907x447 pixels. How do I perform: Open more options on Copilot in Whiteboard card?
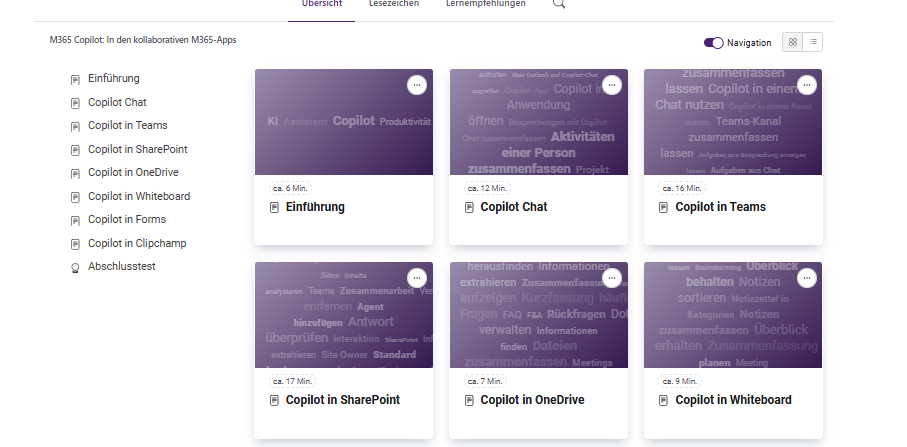coord(806,278)
